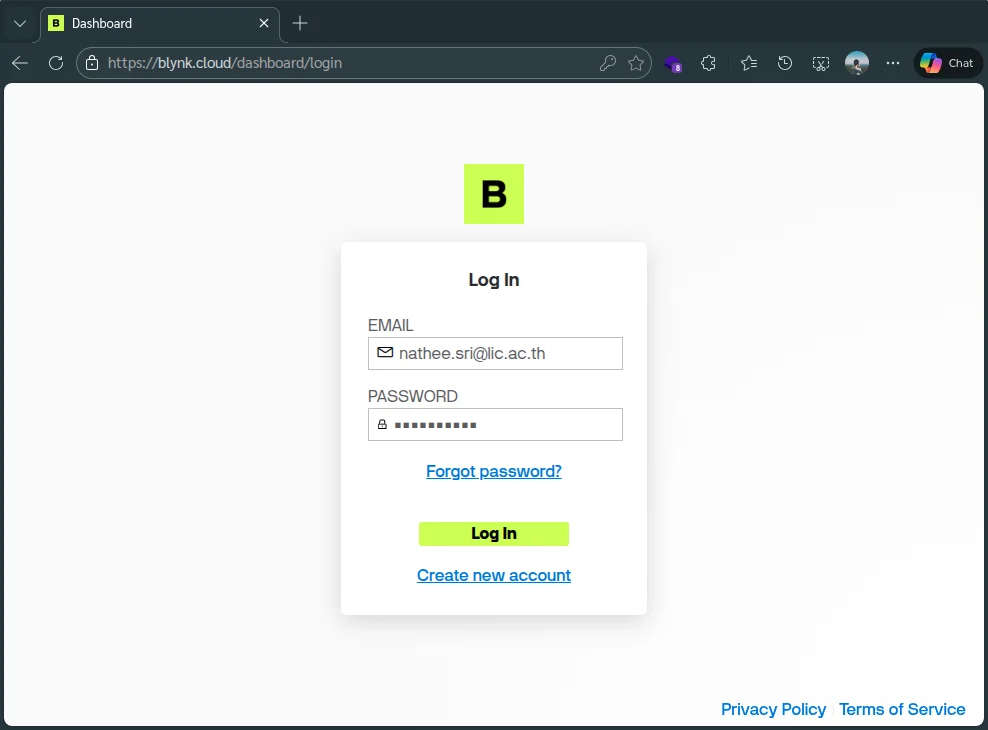This screenshot has width=988, height=730.
Task: Open the browser Extensions puzzle icon
Action: 709,63
